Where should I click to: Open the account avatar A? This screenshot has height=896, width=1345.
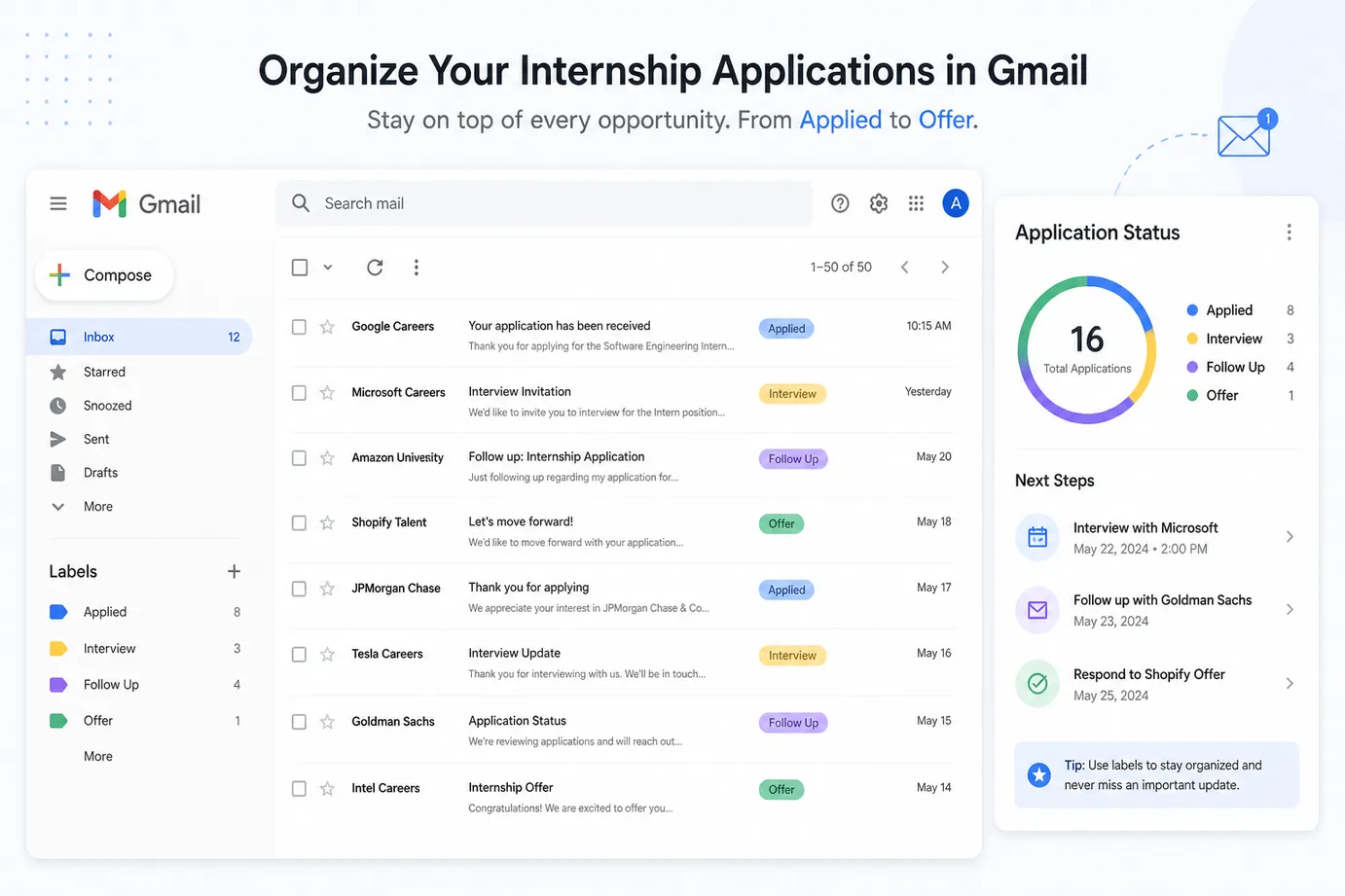coord(956,203)
